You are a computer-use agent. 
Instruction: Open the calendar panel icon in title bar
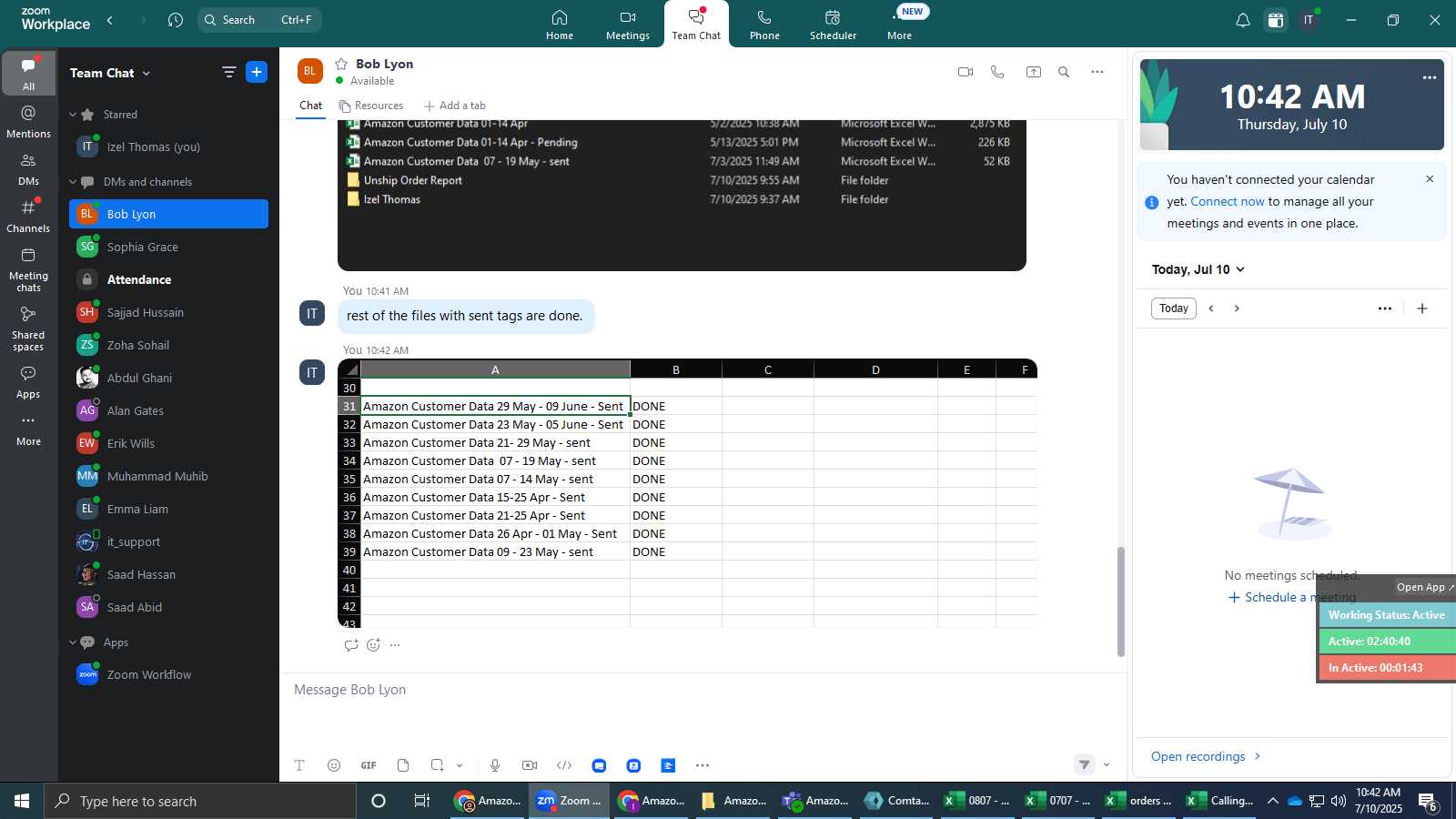[x=1276, y=20]
